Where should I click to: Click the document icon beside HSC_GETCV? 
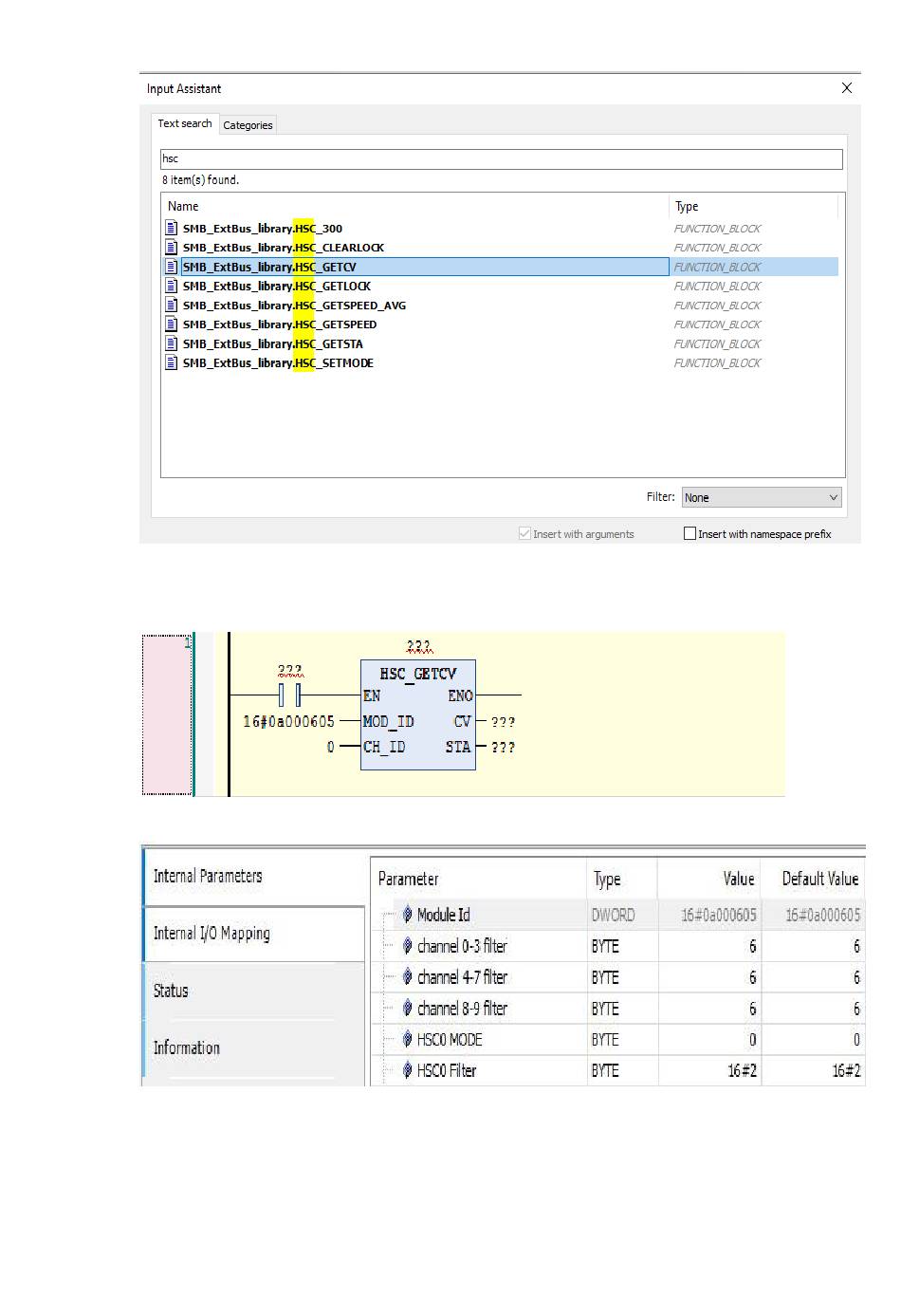click(172, 267)
